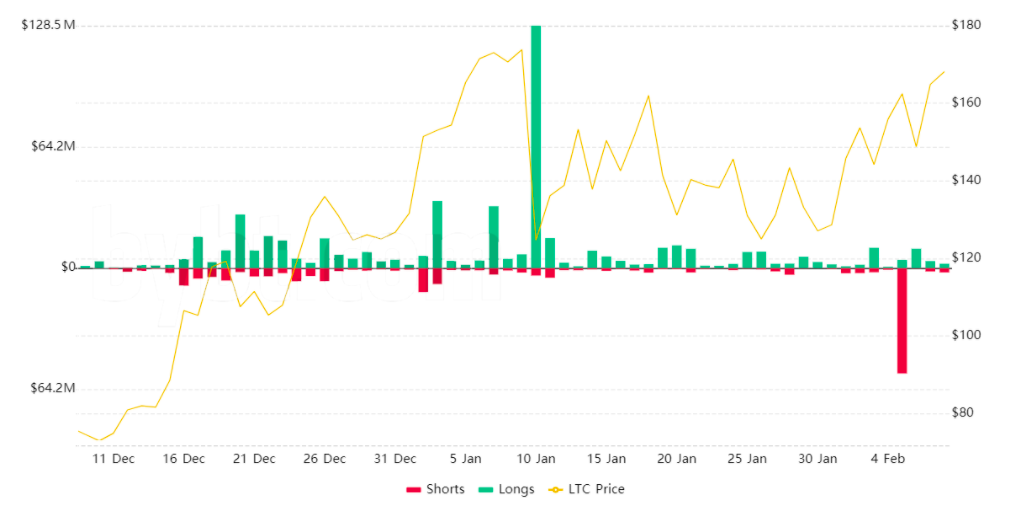Click the '$100' right axis label
Image resolution: width=1009 pixels, height=508 pixels.
[x=967, y=335]
